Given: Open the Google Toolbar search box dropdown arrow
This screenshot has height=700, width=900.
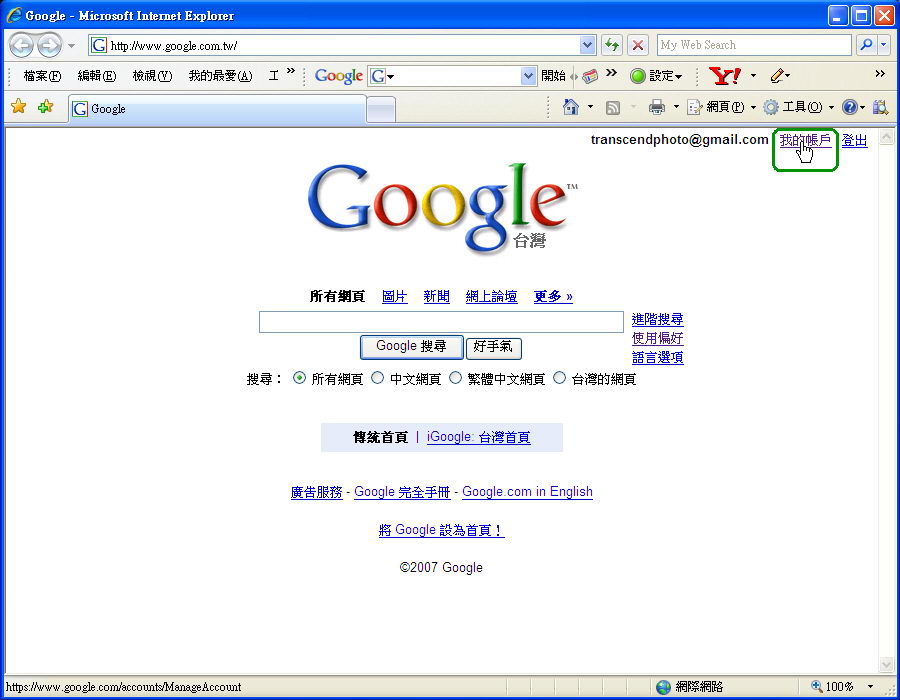Looking at the screenshot, I should 528,76.
